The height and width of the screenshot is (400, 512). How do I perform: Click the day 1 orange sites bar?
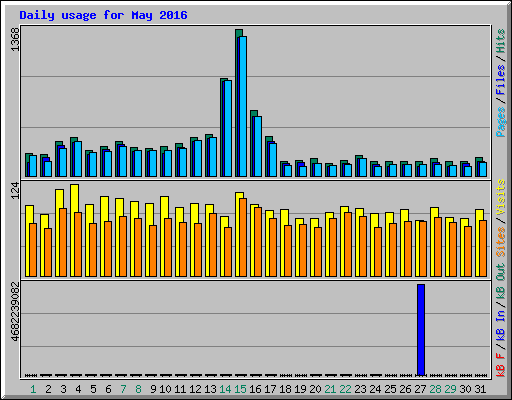click(33, 250)
